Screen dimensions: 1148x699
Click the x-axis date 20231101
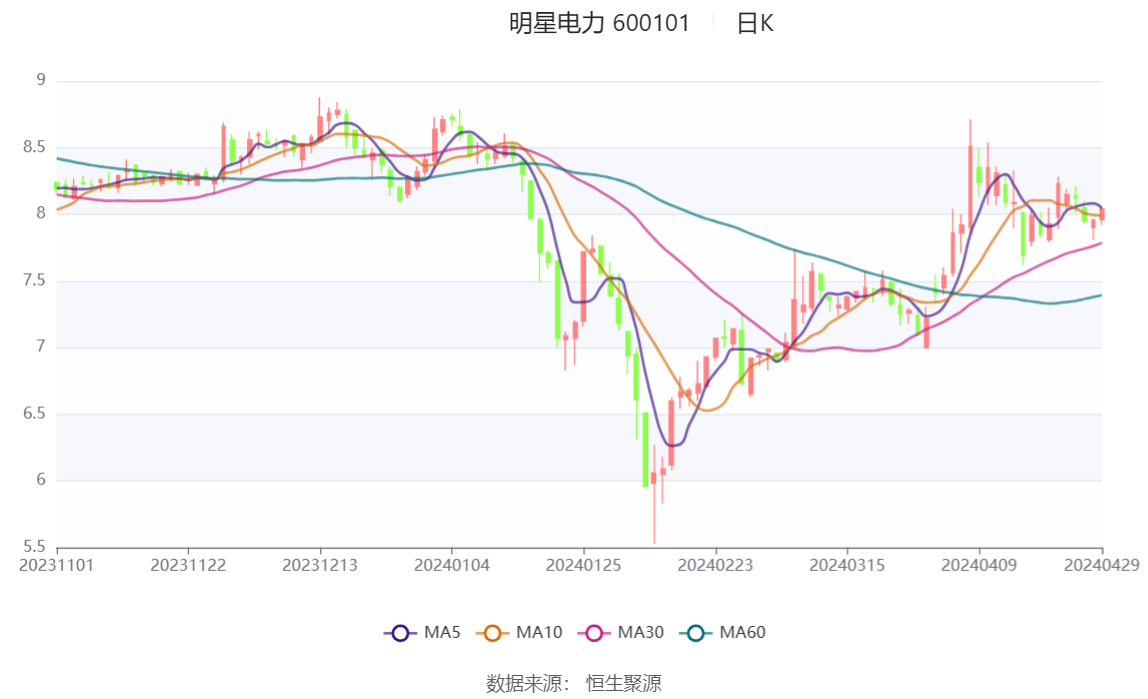[x=56, y=566]
